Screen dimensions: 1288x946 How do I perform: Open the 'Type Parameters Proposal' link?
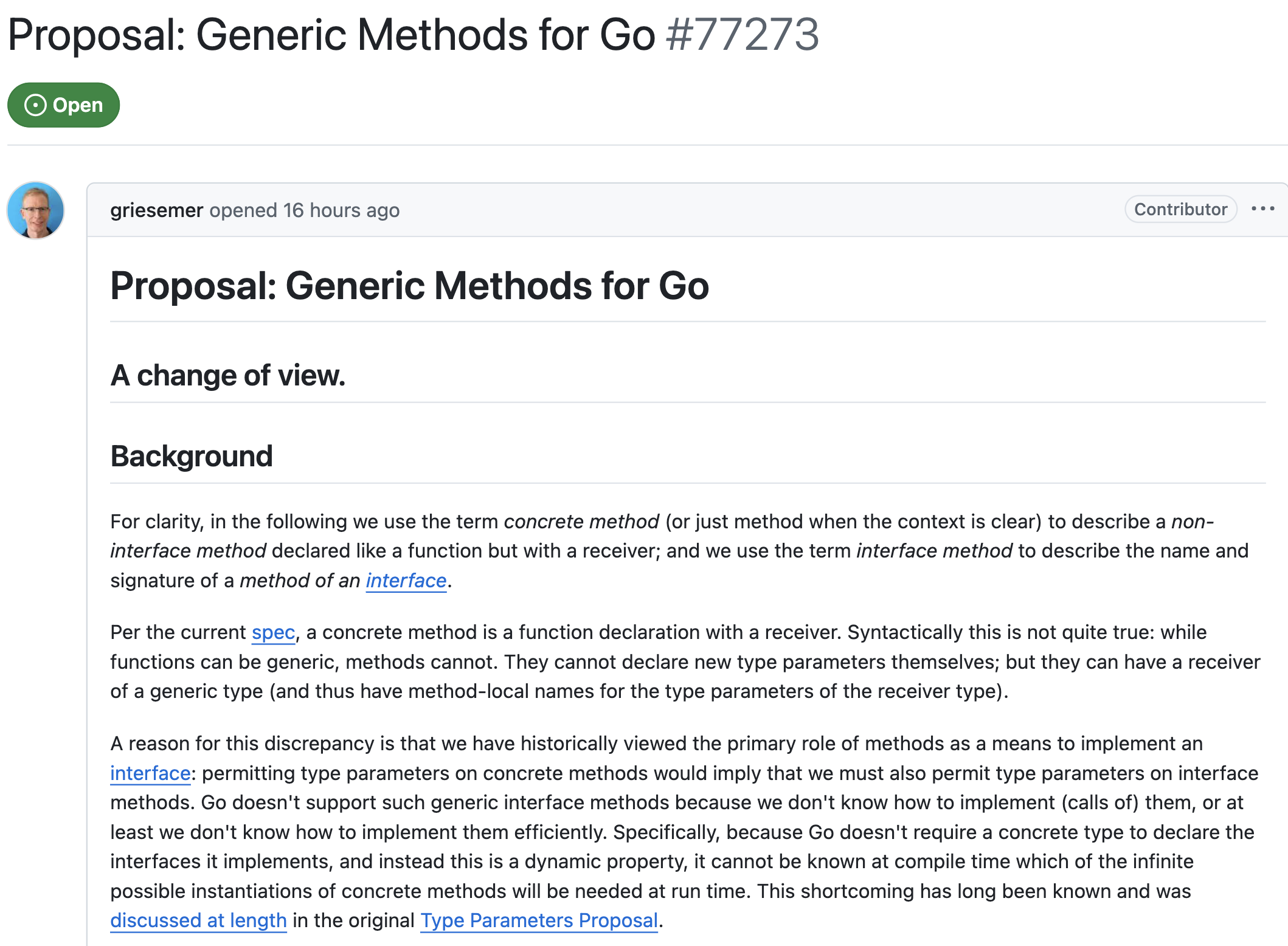(x=539, y=920)
